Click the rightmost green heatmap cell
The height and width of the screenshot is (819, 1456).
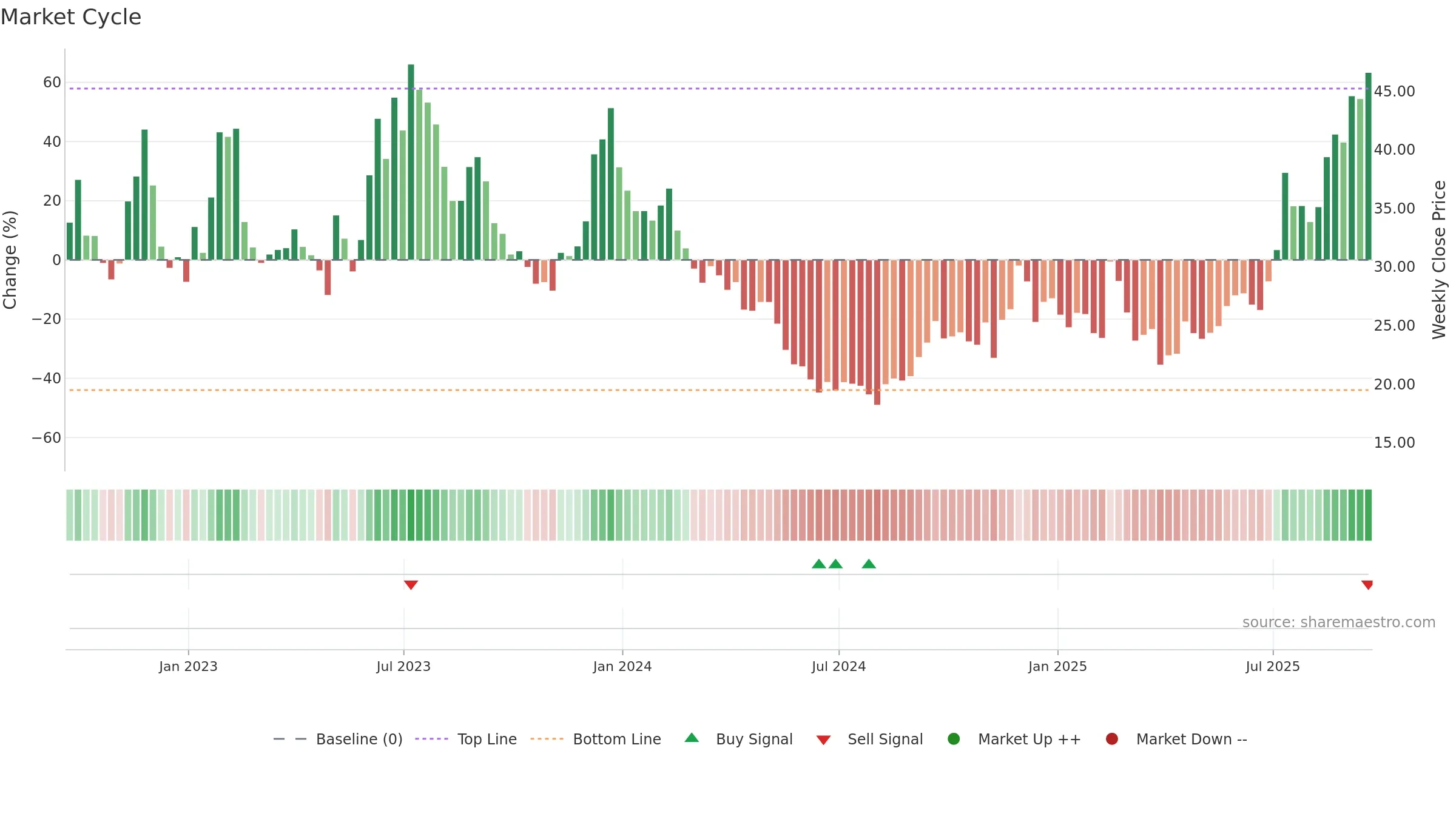tap(1368, 515)
